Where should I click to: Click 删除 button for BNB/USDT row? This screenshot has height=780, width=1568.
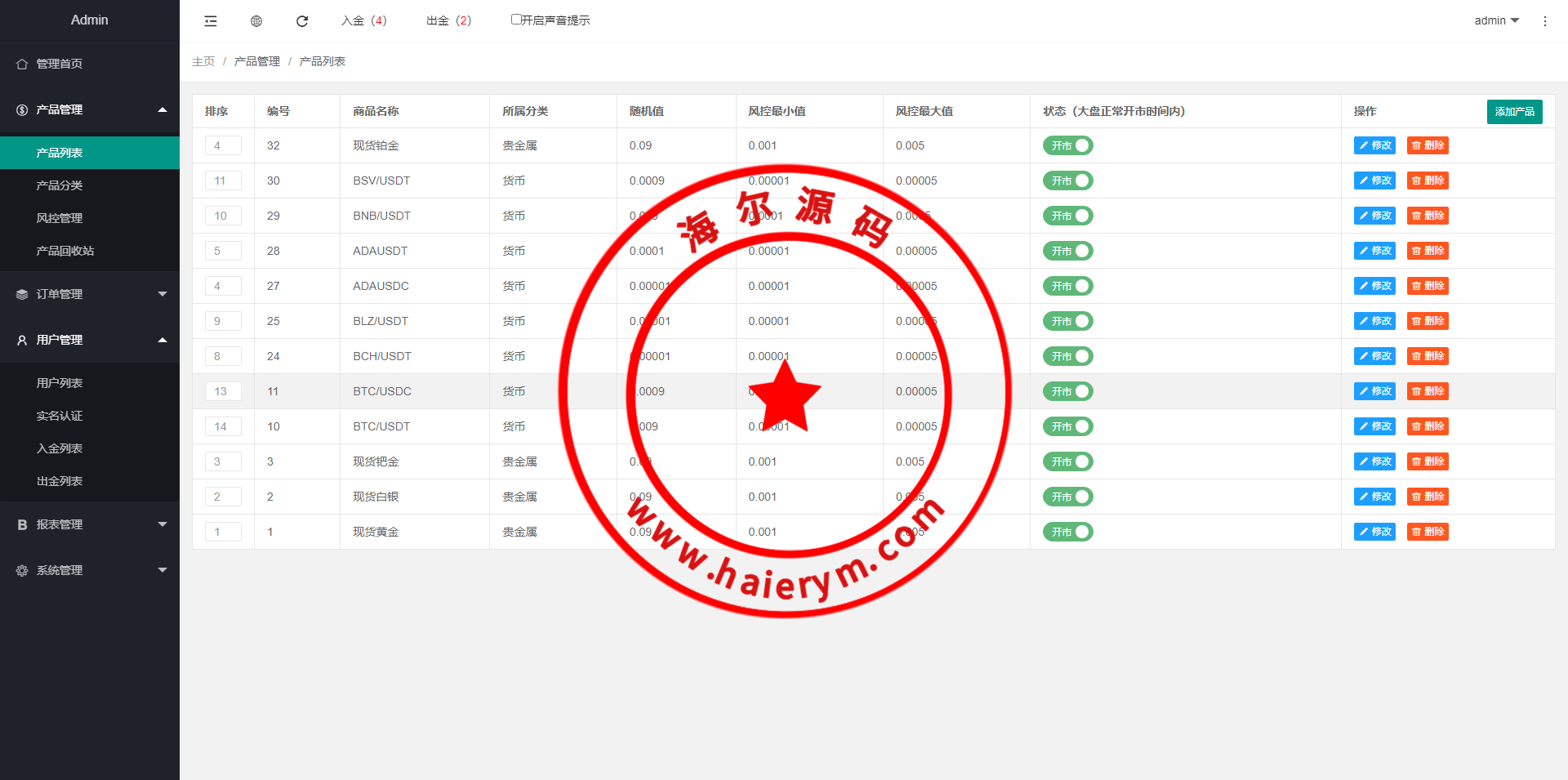1428,216
